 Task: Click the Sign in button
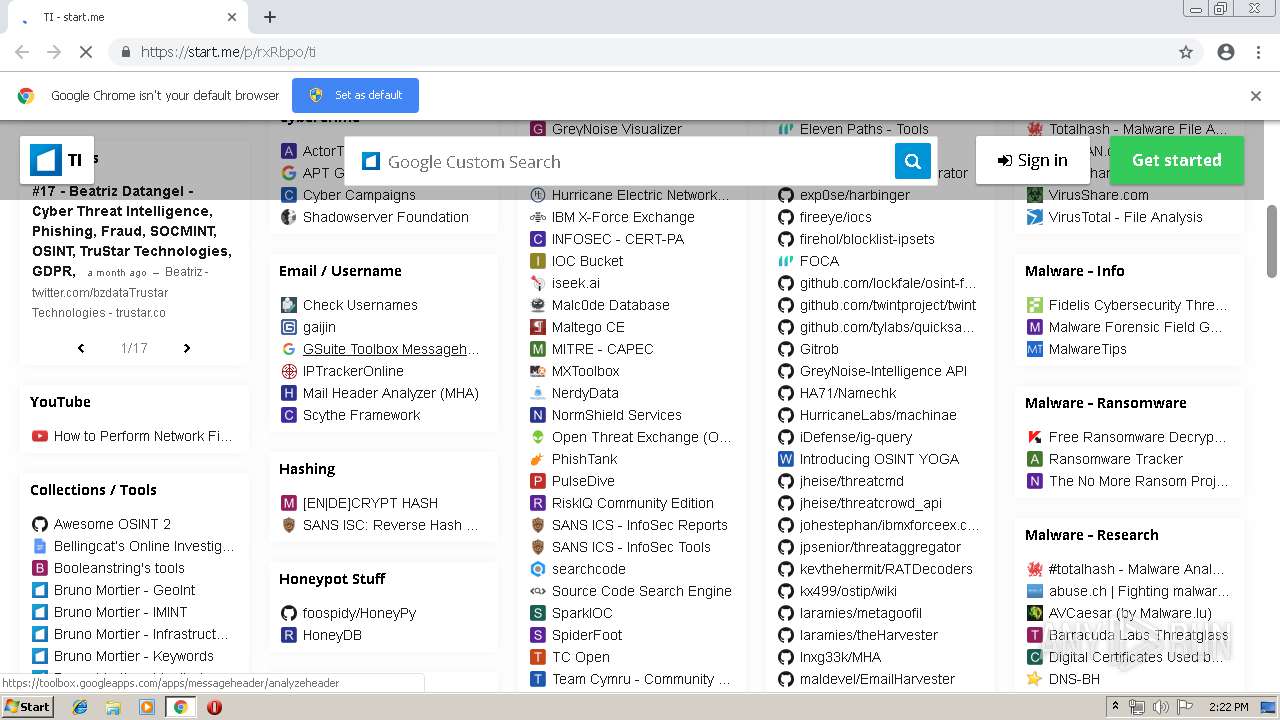coord(1032,160)
